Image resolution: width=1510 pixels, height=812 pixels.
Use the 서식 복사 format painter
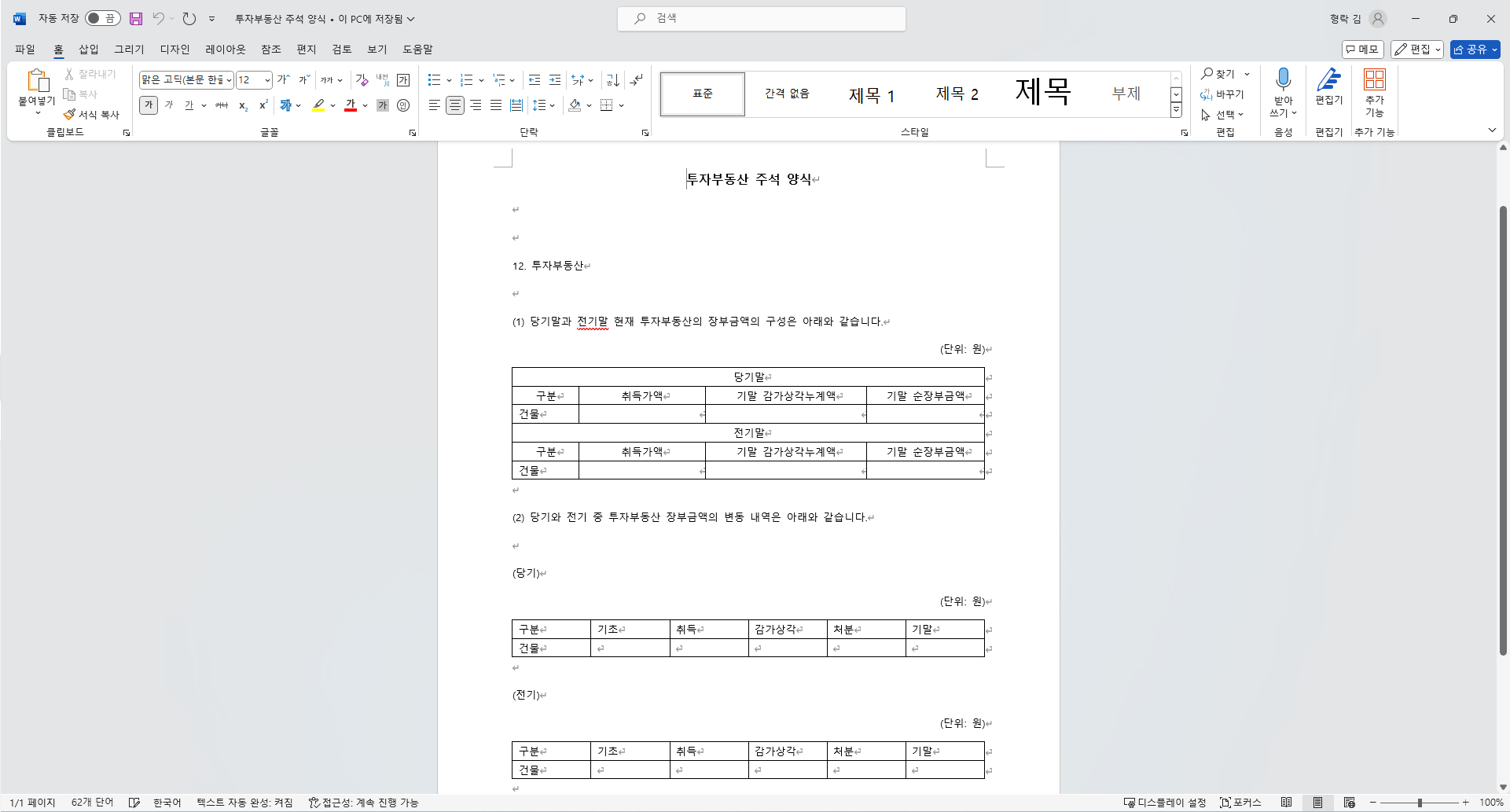coord(91,113)
